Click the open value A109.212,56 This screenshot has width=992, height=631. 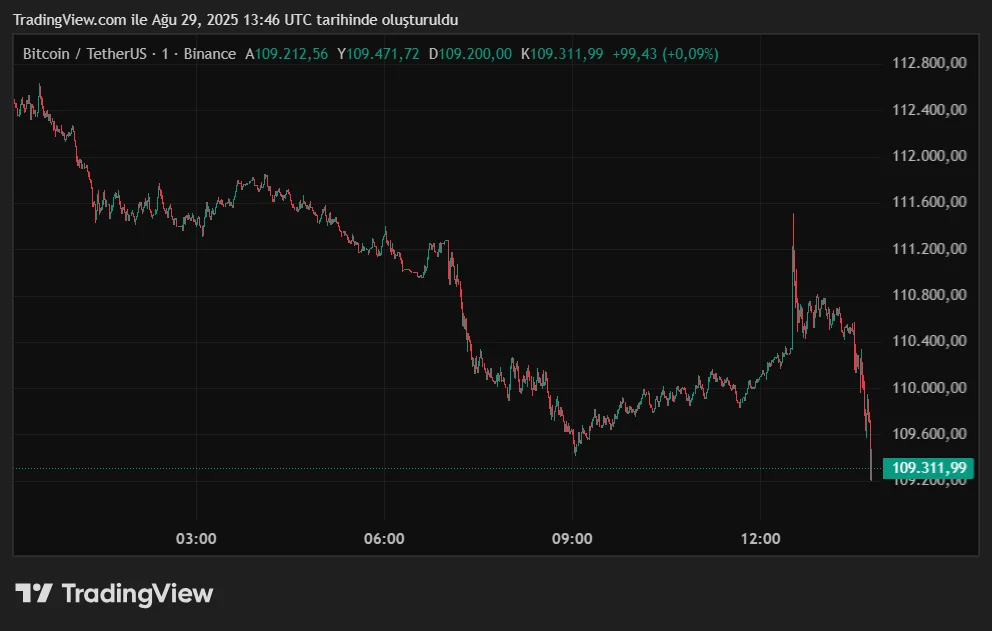(x=287, y=54)
